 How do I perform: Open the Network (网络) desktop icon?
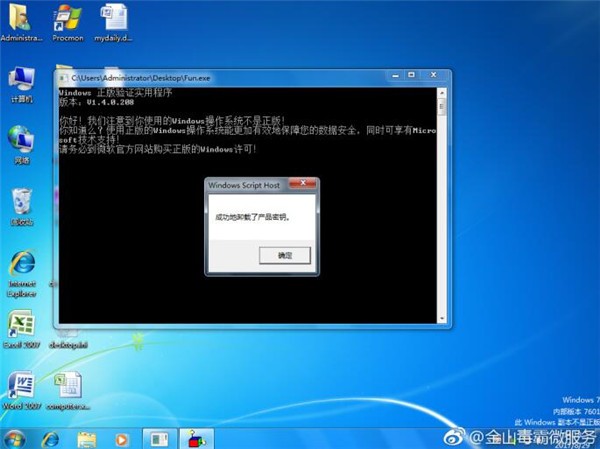[x=21, y=145]
